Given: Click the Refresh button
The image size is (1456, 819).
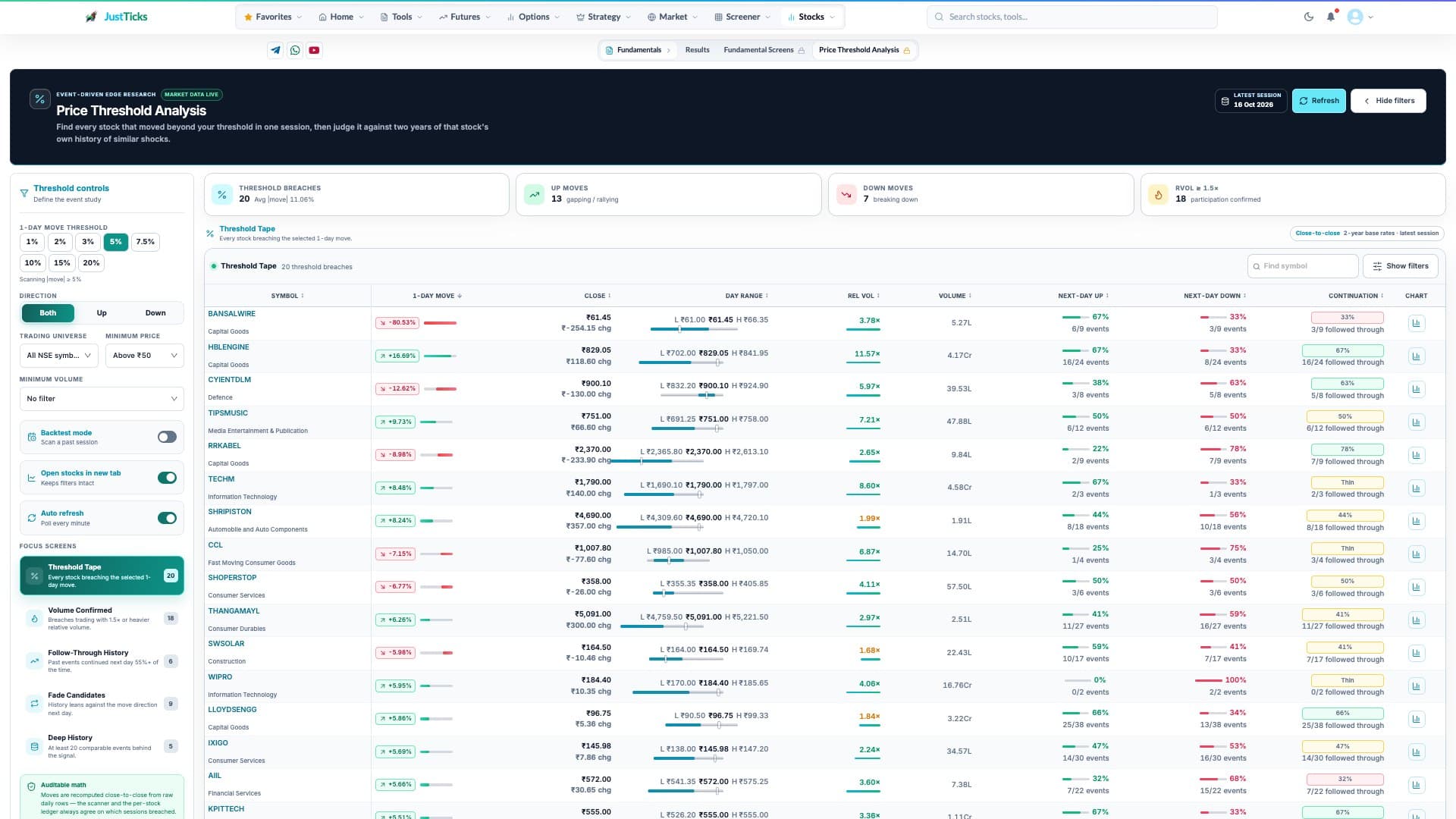Looking at the screenshot, I should (1319, 101).
